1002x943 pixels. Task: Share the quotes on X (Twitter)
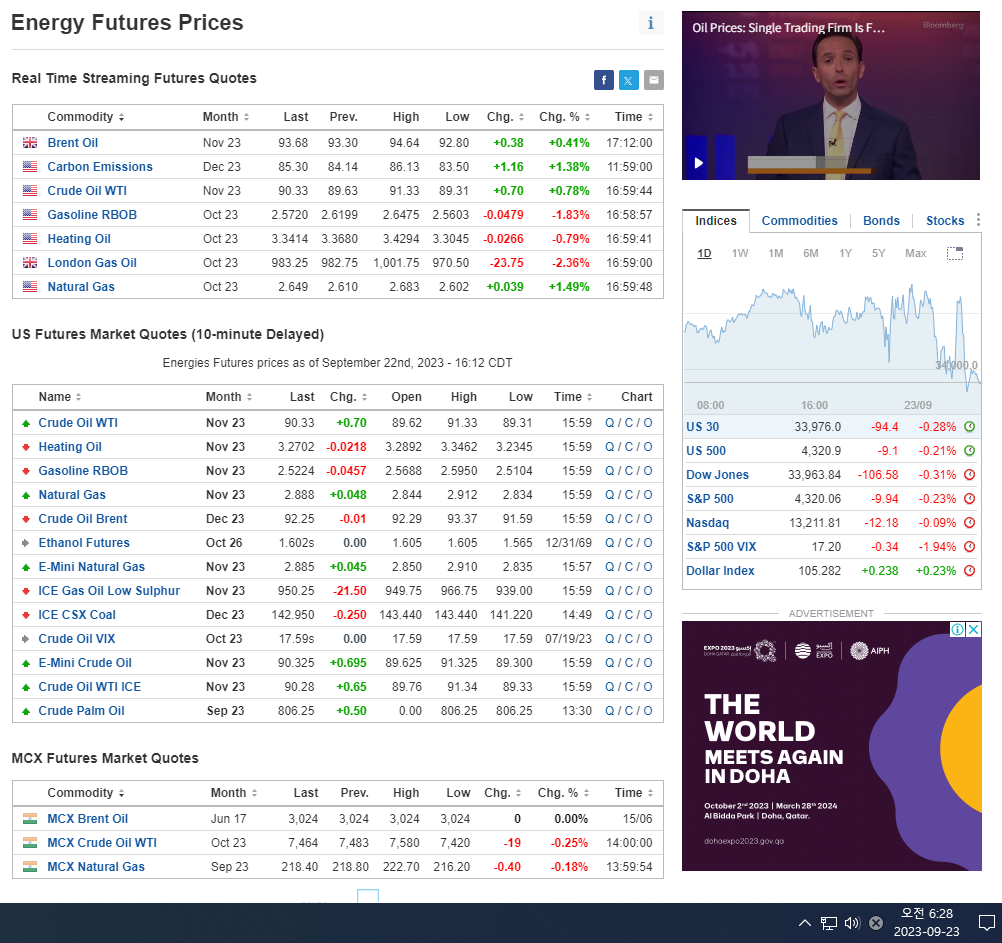(628, 80)
